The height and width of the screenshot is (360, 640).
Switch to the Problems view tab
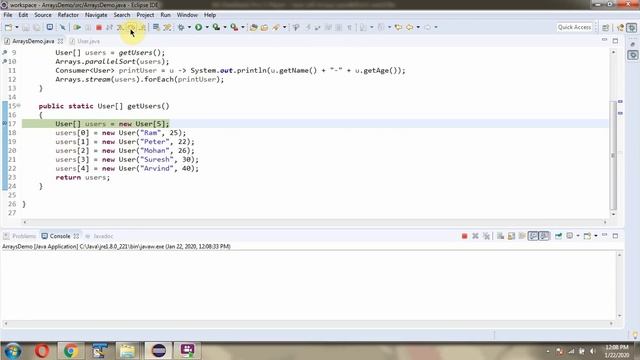click(x=20, y=236)
